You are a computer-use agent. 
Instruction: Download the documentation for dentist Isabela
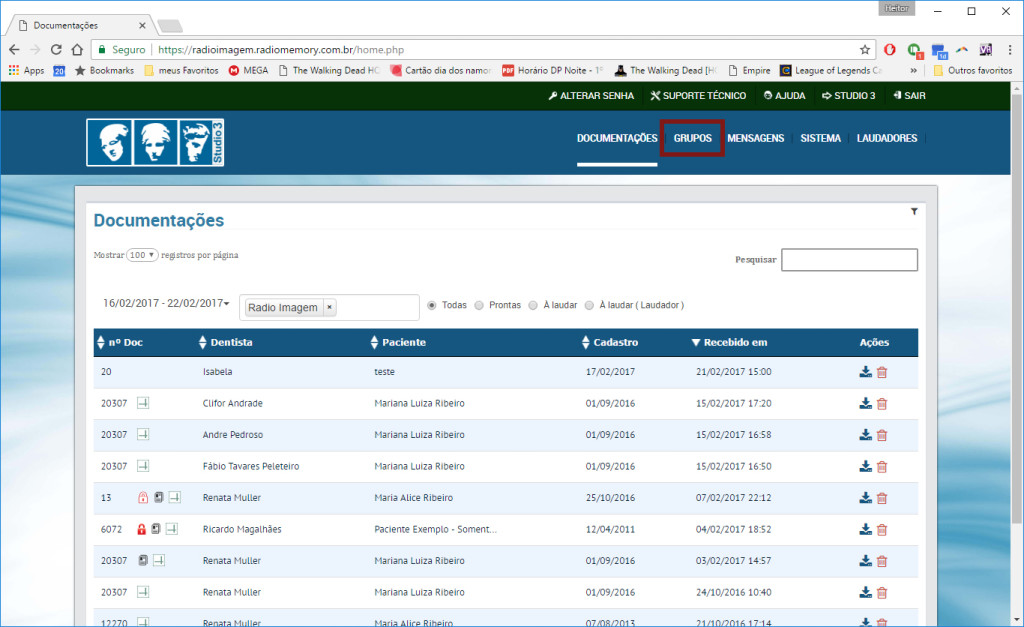point(865,372)
